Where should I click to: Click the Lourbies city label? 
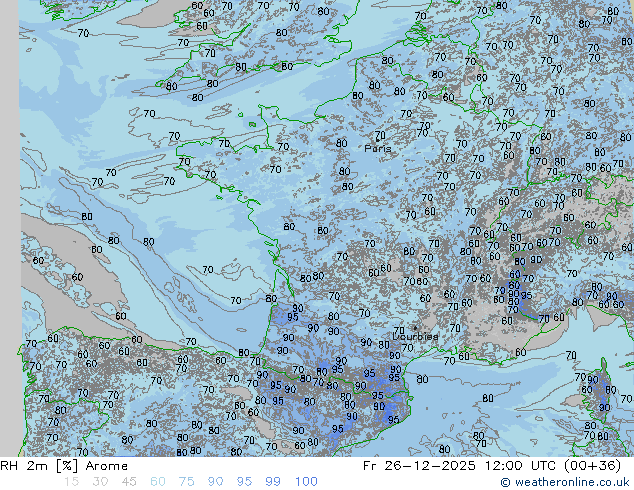[x=415, y=336]
